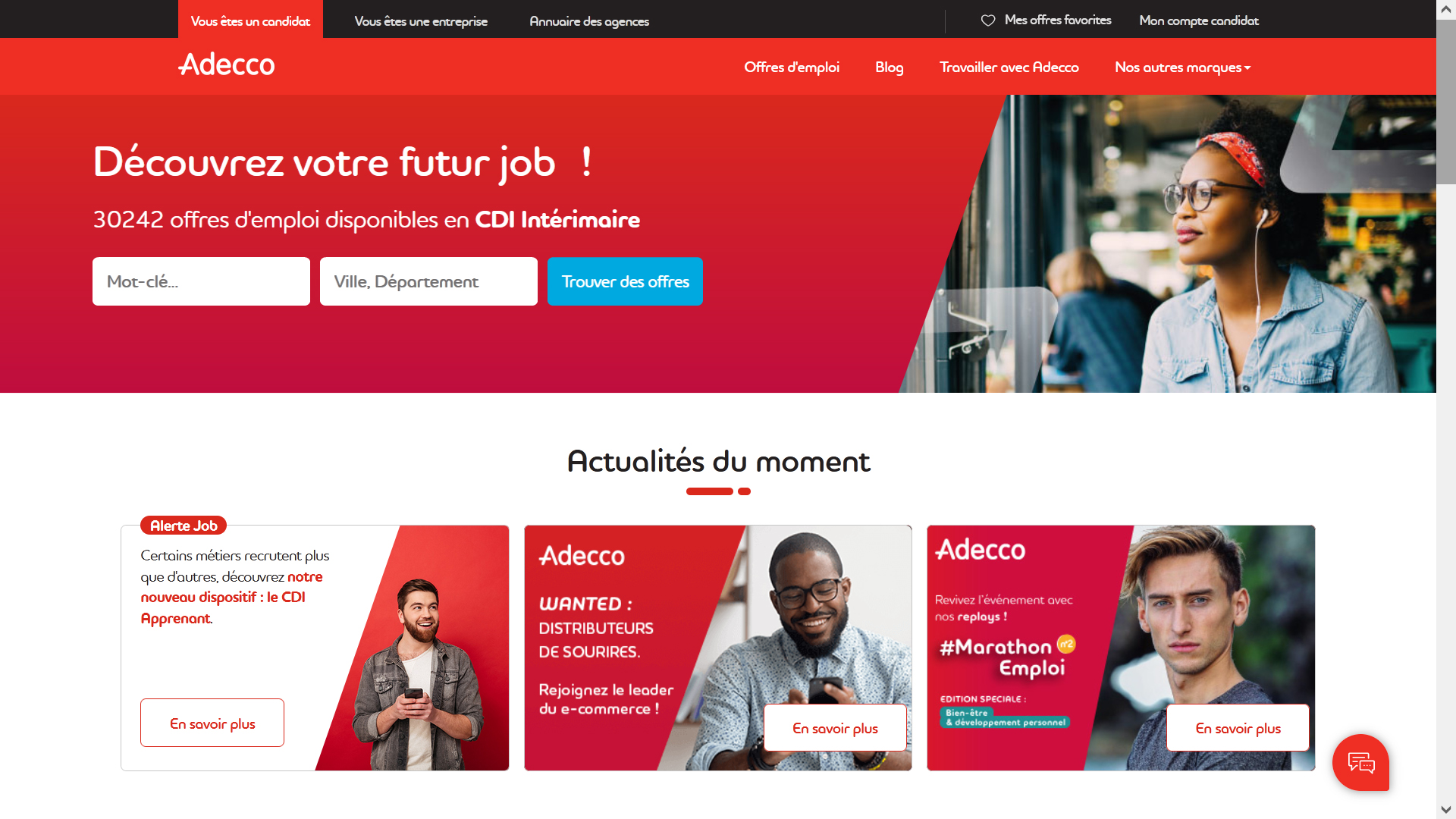This screenshot has width=1456, height=819.
Task: Click the Trouver des offres button
Action: tap(625, 281)
